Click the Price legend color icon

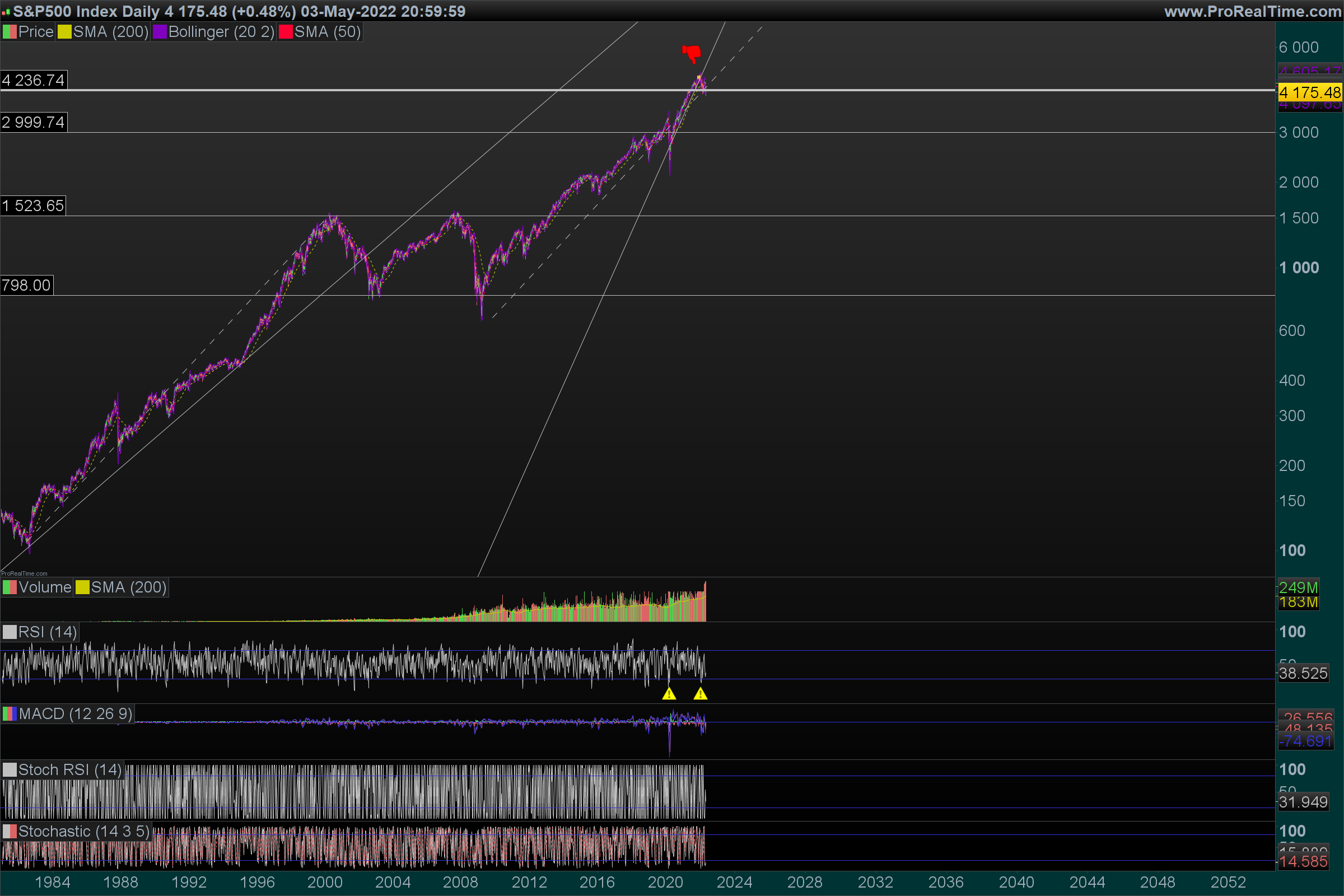pyautogui.click(x=9, y=32)
